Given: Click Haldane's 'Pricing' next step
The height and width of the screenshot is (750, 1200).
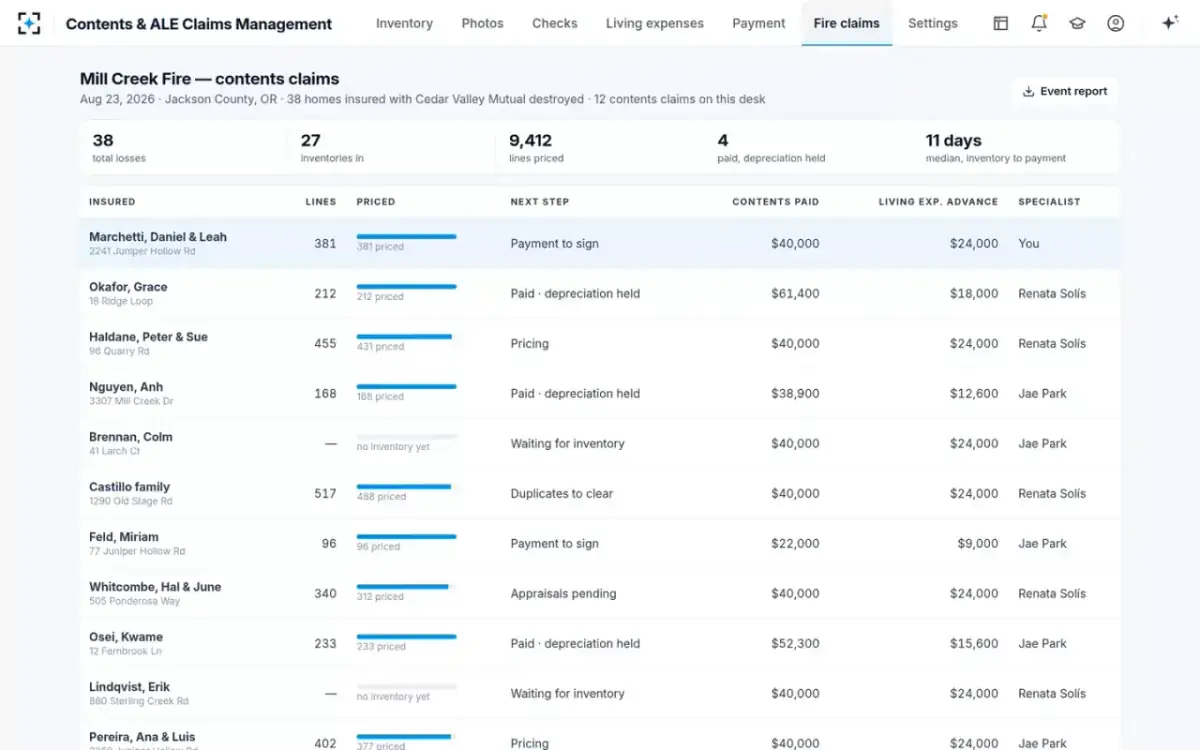Looking at the screenshot, I should click(x=529, y=344).
